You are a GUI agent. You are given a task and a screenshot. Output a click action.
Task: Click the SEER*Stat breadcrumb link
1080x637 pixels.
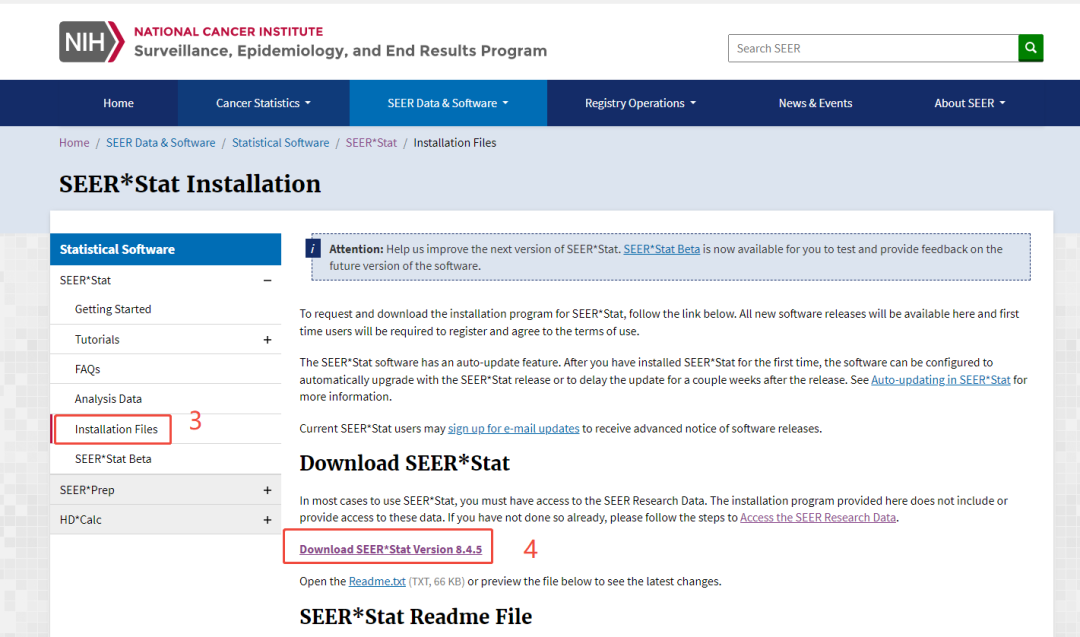tap(371, 143)
